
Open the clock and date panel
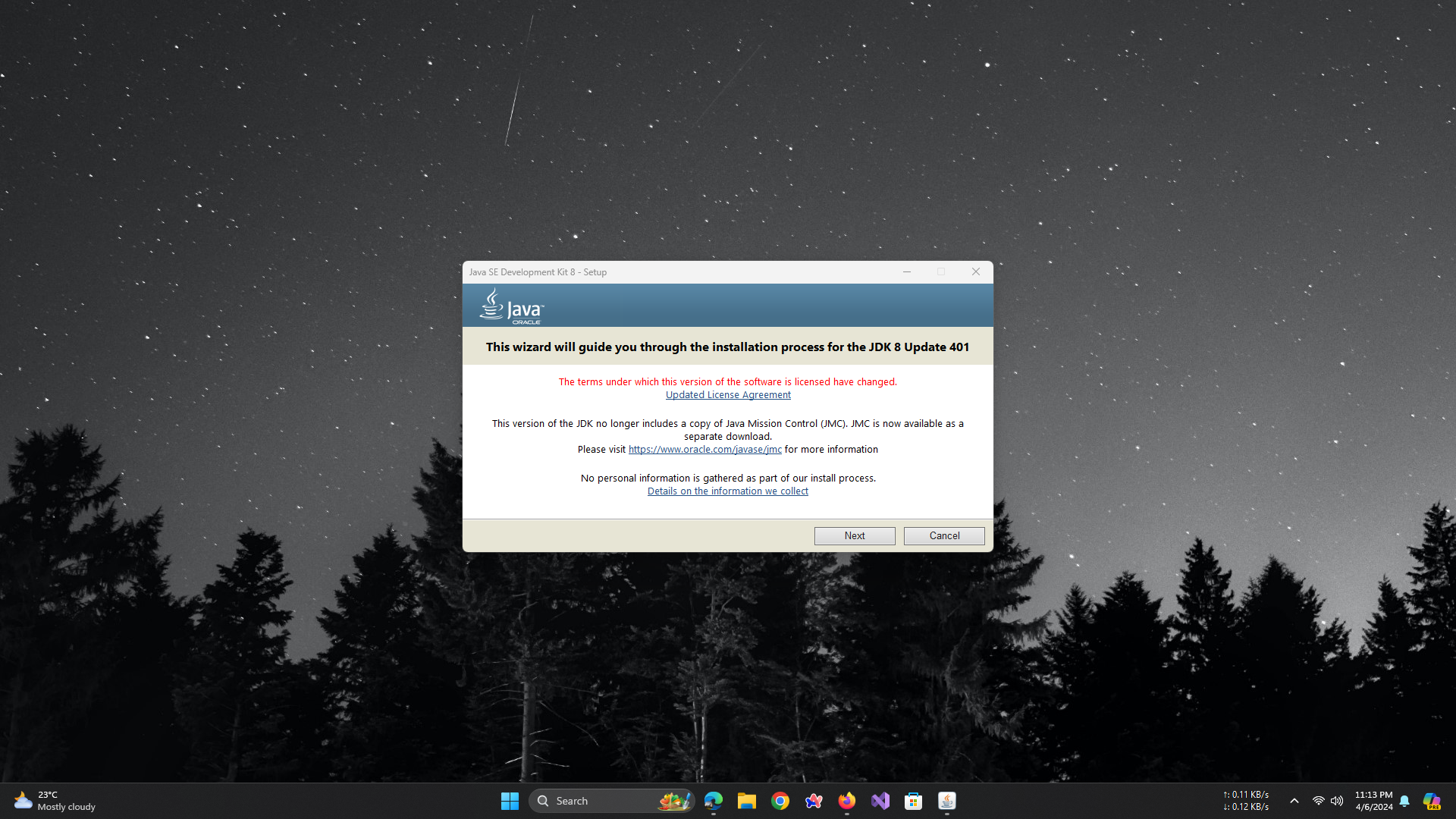(x=1373, y=801)
